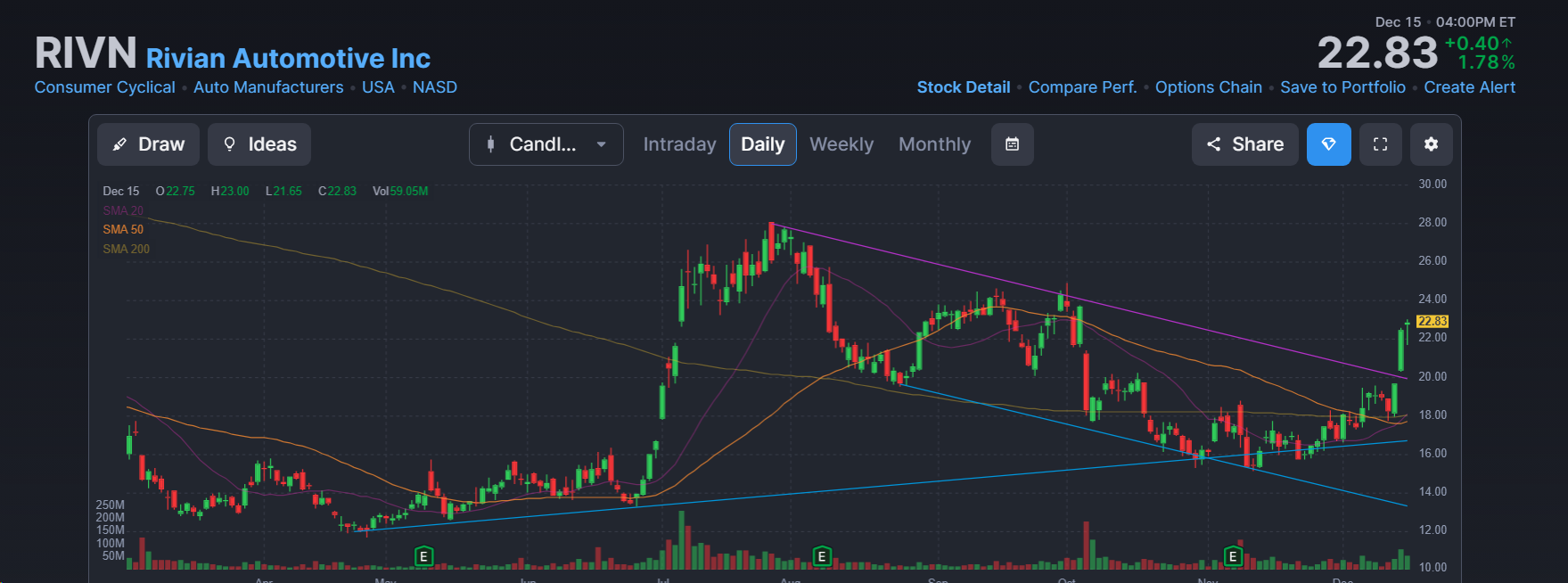Screen dimensions: 1568x583
Task: Click the Draw pencil button
Action: [x=148, y=144]
